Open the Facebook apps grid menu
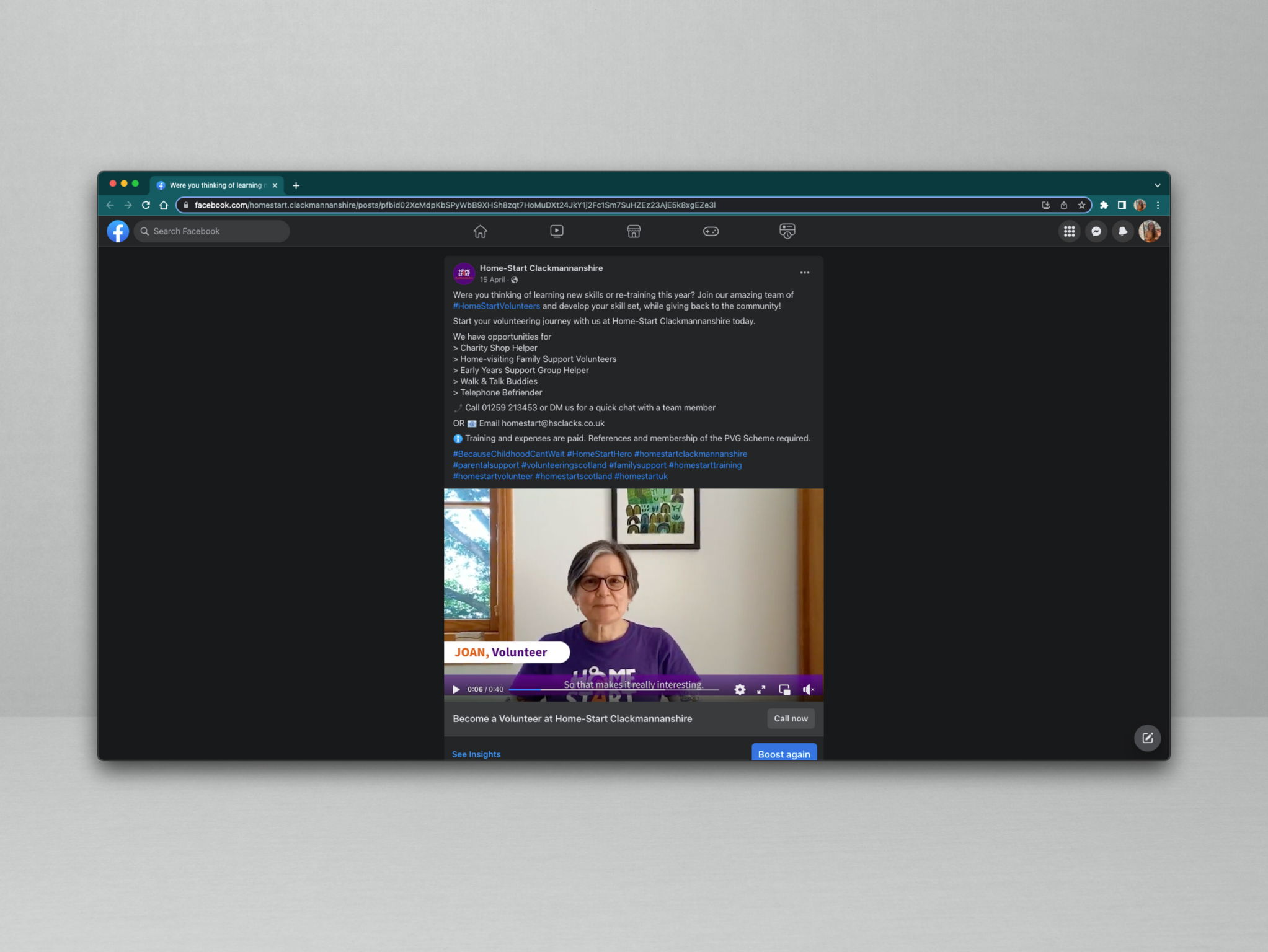Screen dimensions: 1268x952 pos(1069,231)
